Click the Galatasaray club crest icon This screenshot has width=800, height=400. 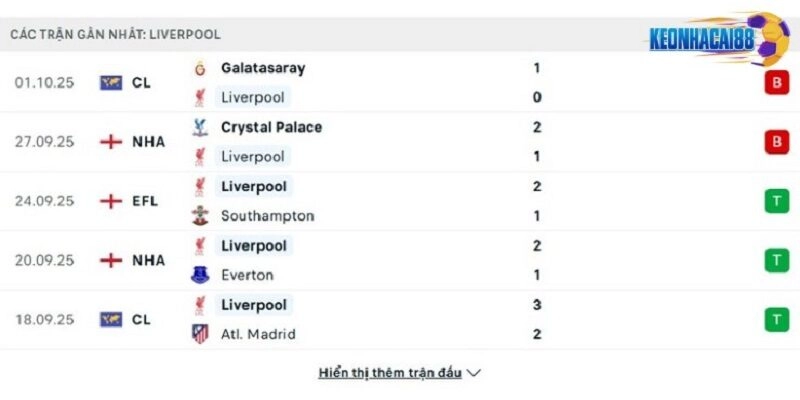coord(200,69)
